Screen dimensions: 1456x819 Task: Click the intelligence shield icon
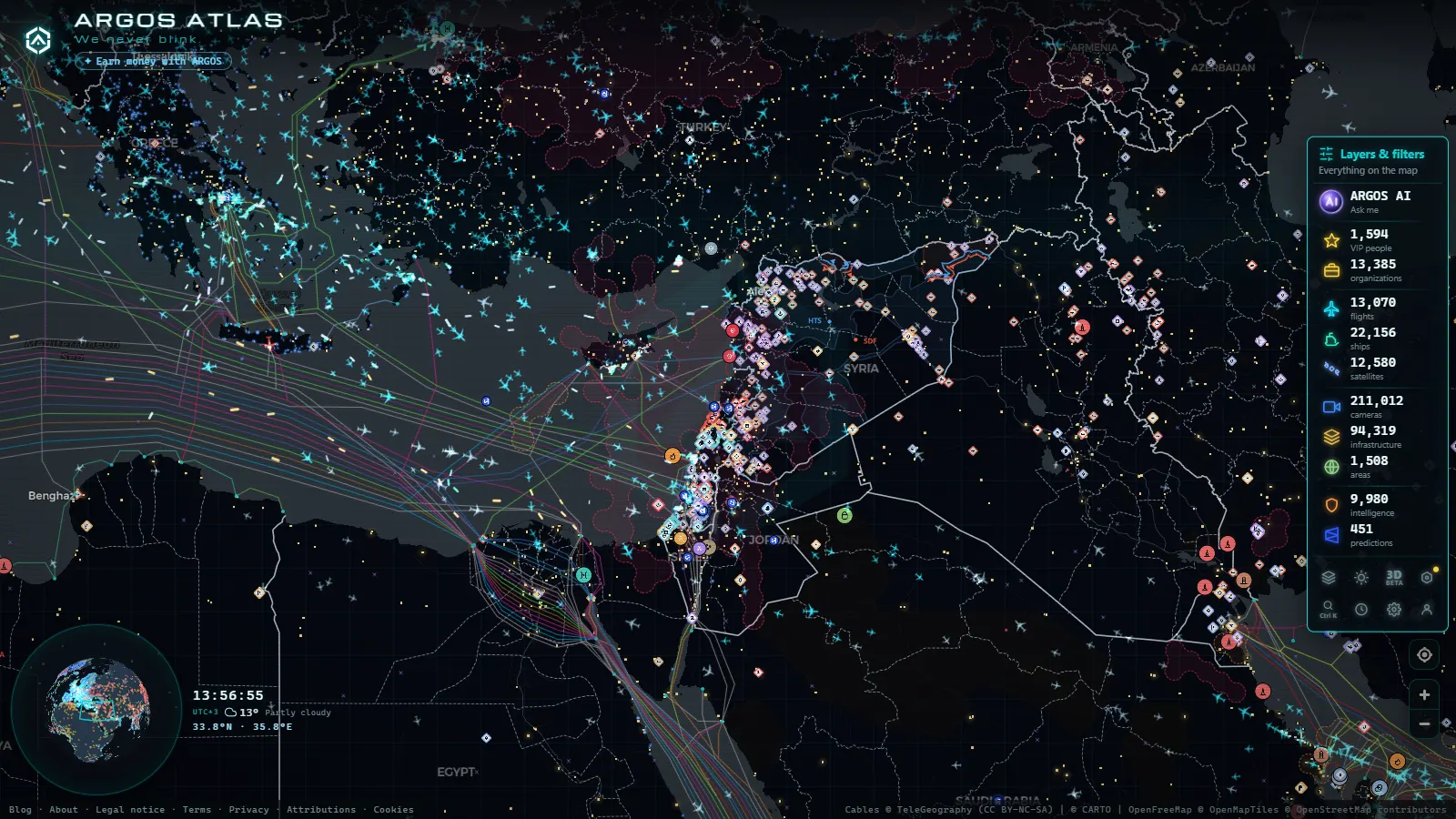pyautogui.click(x=1331, y=505)
